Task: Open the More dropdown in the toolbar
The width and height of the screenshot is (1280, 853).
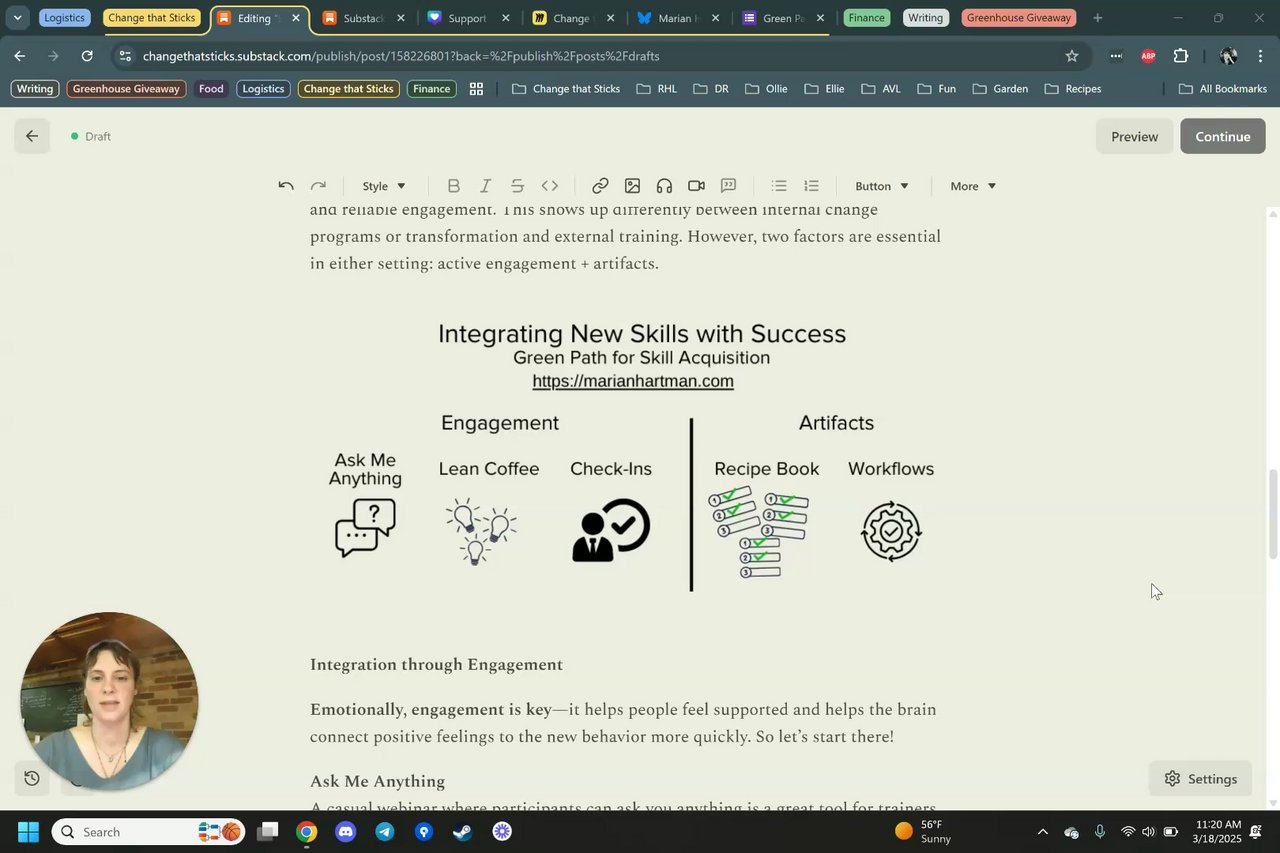Action: click(x=973, y=186)
